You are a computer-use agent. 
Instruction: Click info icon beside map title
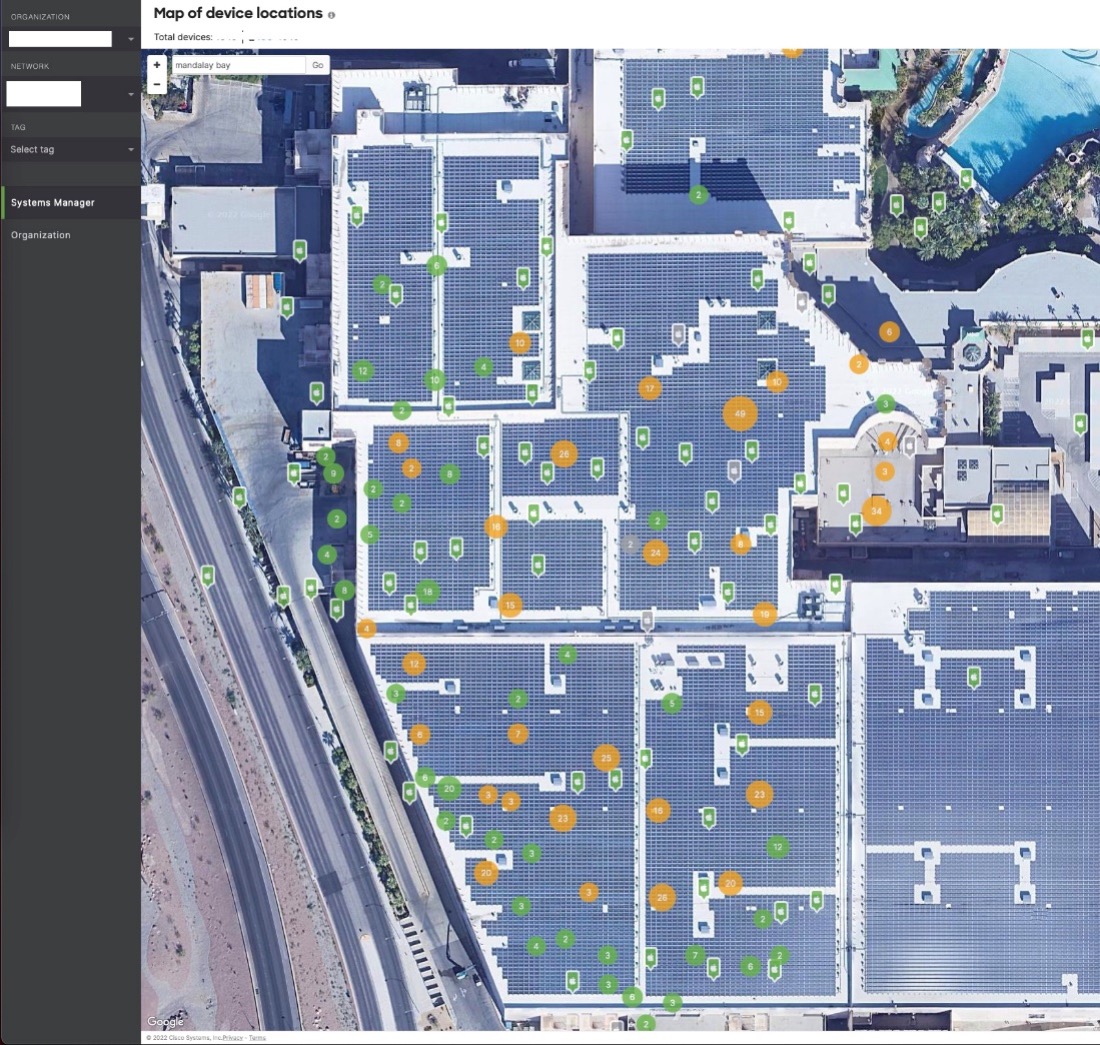point(332,15)
